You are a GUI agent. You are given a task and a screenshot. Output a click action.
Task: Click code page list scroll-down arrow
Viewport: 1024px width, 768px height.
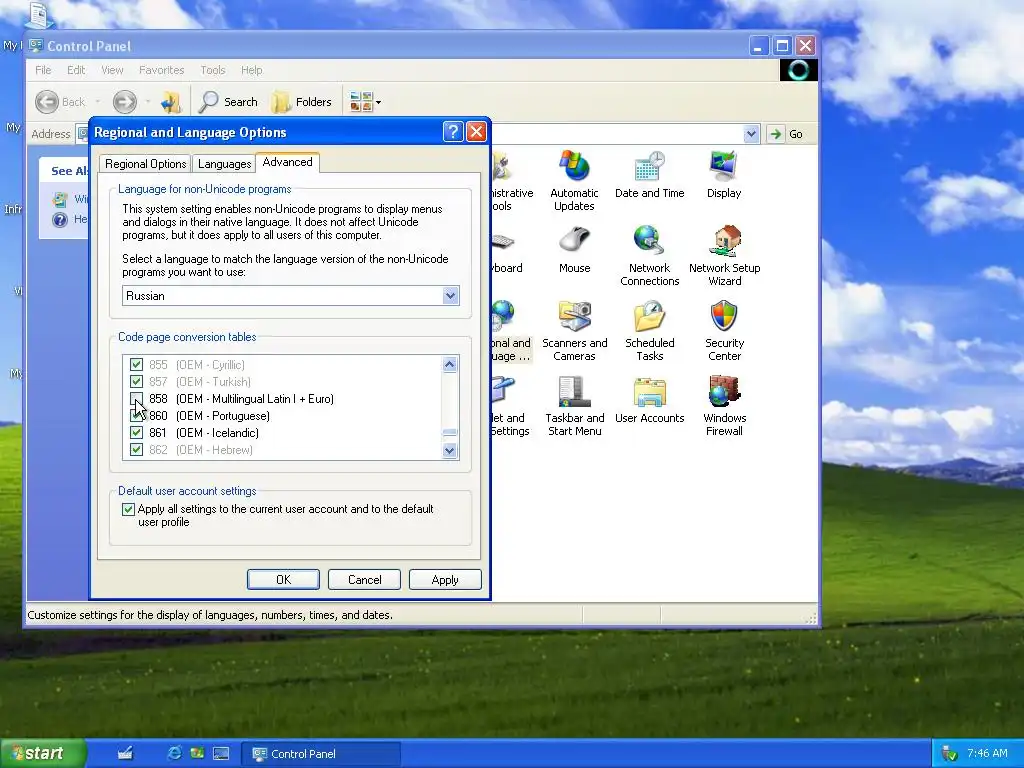pyautogui.click(x=450, y=451)
